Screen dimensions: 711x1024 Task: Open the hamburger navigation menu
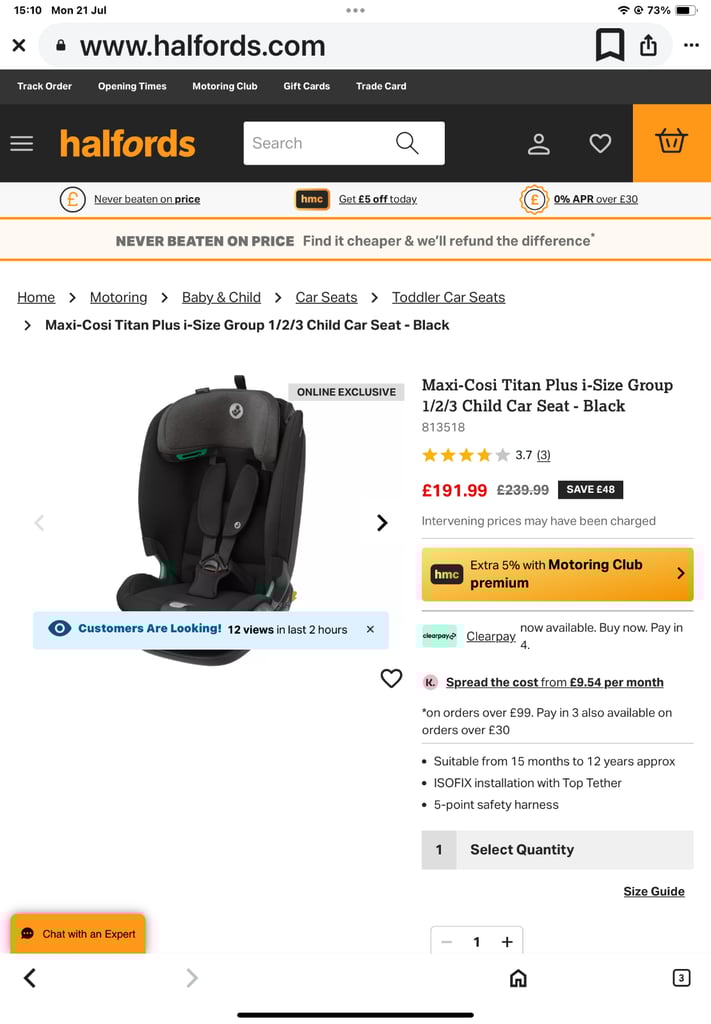(x=22, y=143)
